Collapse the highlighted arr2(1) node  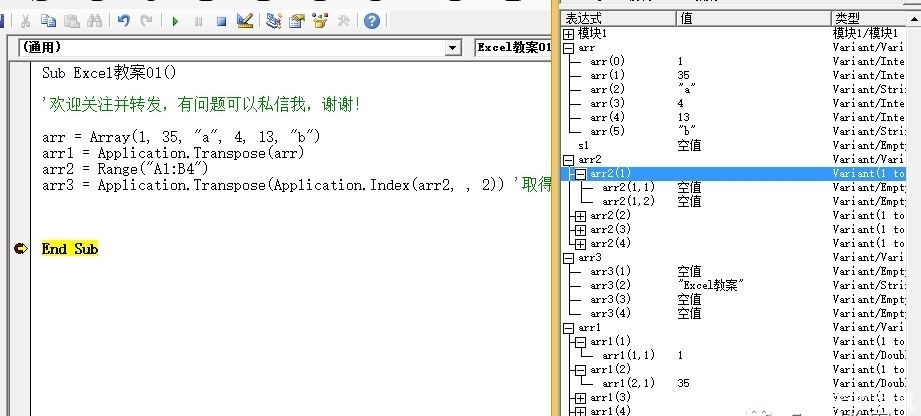coord(580,175)
